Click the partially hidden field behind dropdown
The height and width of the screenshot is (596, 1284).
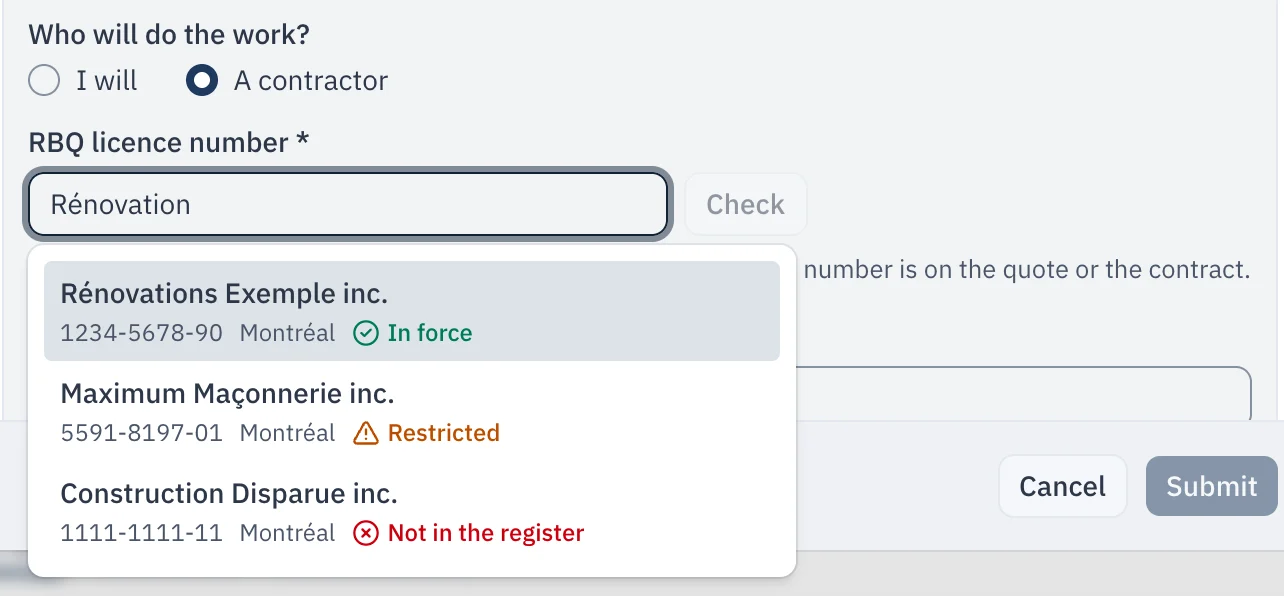tap(1024, 394)
